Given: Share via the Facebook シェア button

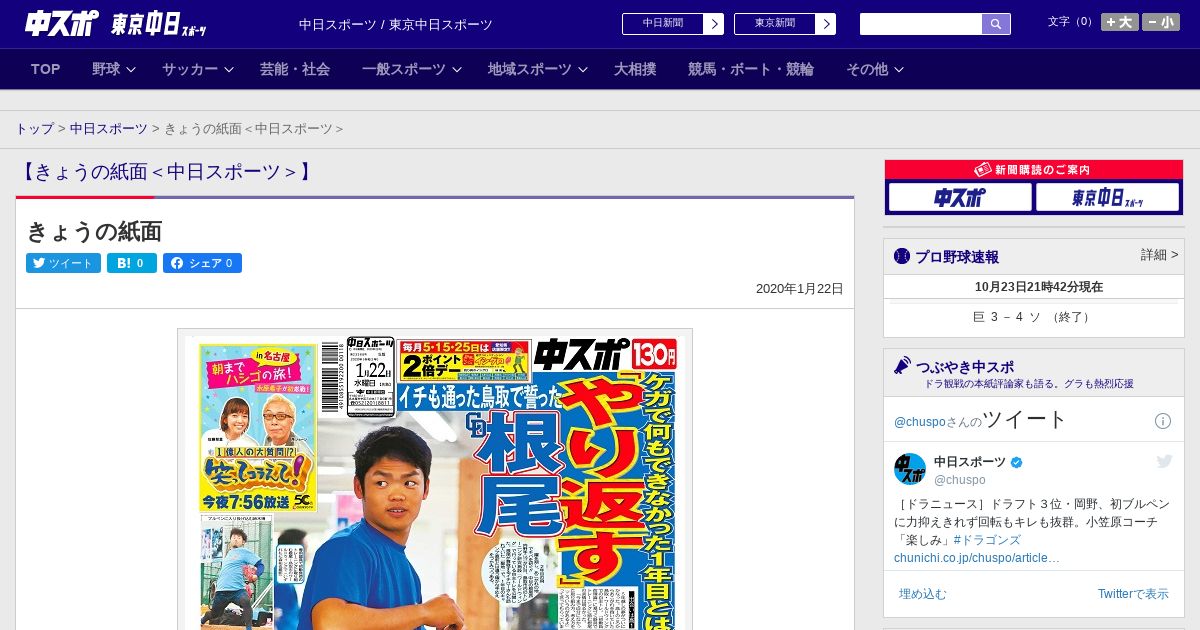Looking at the screenshot, I should point(202,263).
